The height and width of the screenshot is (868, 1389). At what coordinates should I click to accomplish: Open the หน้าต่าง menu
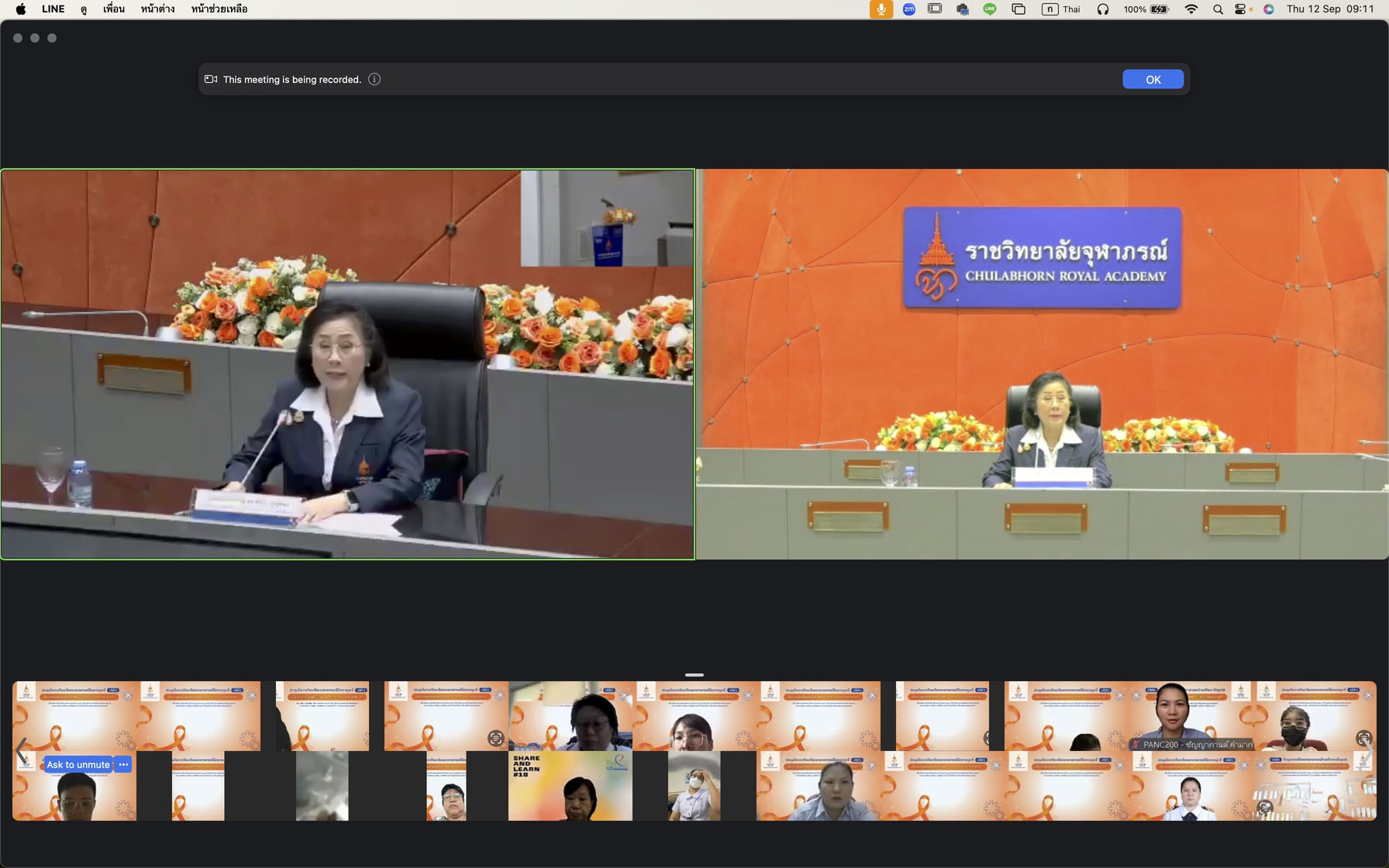click(157, 9)
